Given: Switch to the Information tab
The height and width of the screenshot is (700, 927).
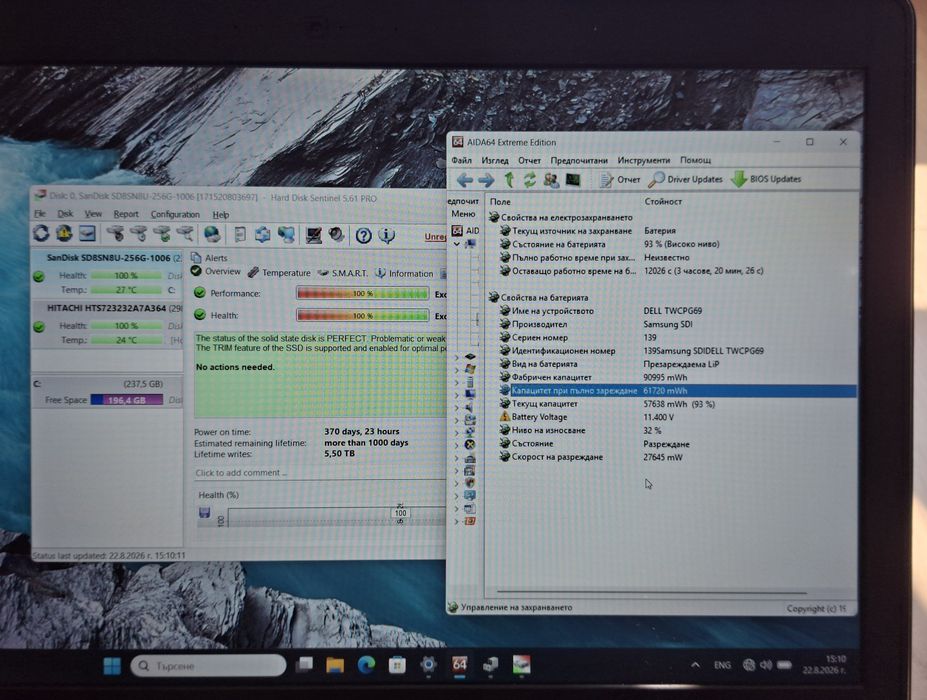Looking at the screenshot, I should tap(404, 273).
